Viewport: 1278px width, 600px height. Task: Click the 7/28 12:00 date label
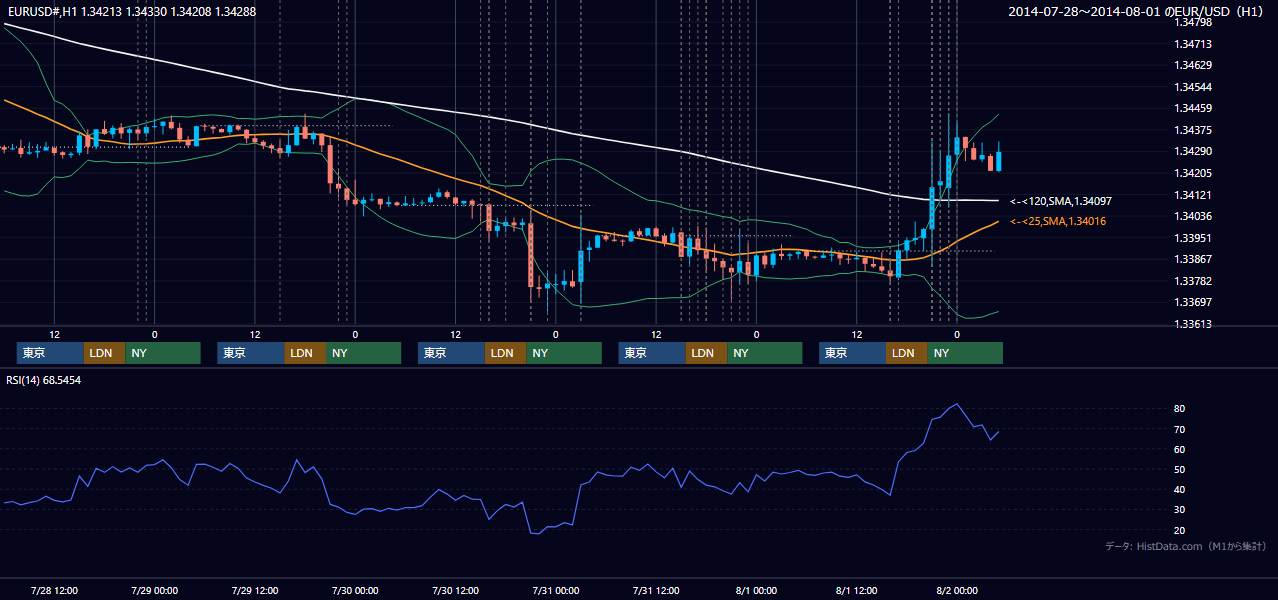(x=54, y=590)
